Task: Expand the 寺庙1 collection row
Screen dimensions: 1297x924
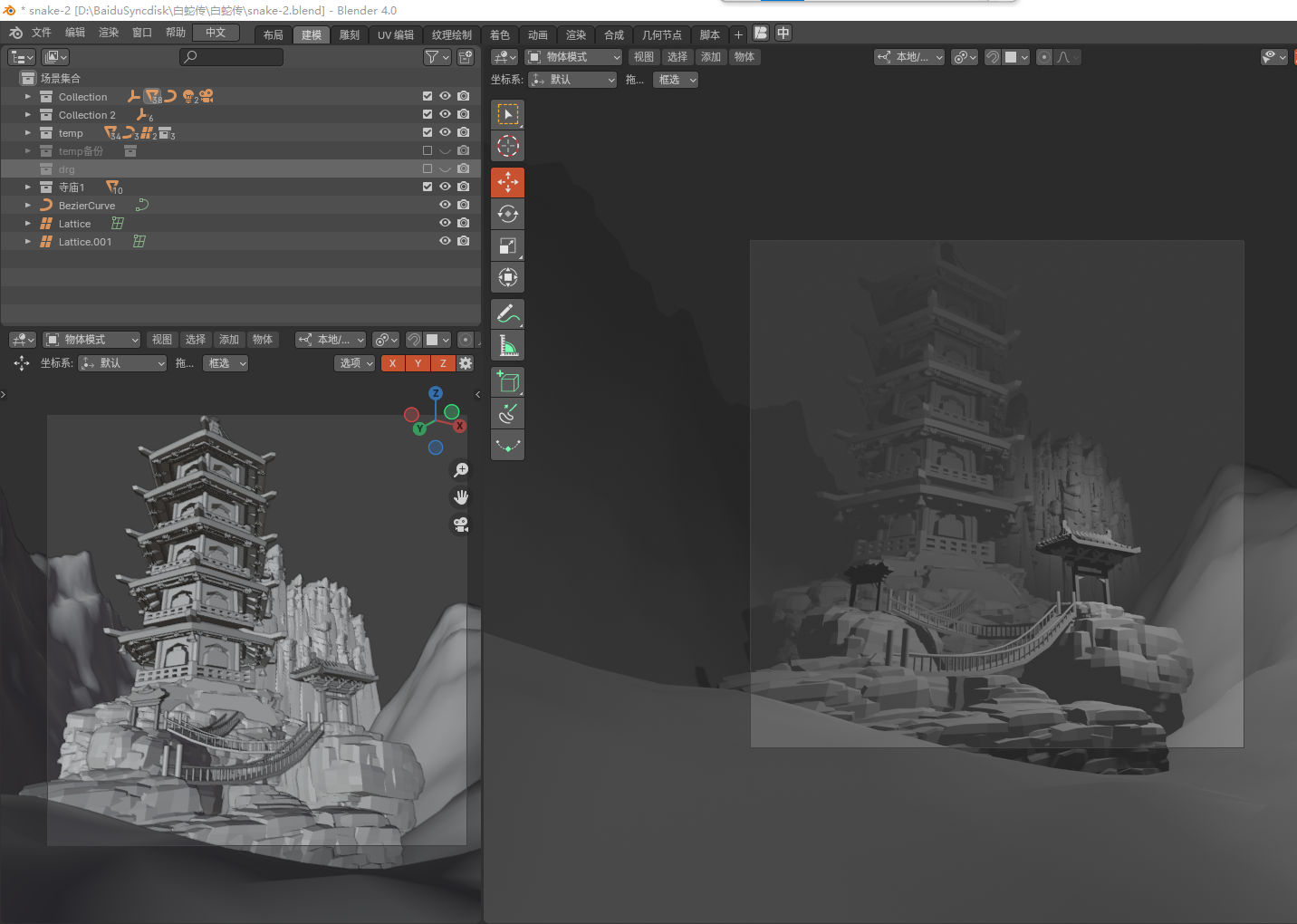Action: click(x=28, y=188)
